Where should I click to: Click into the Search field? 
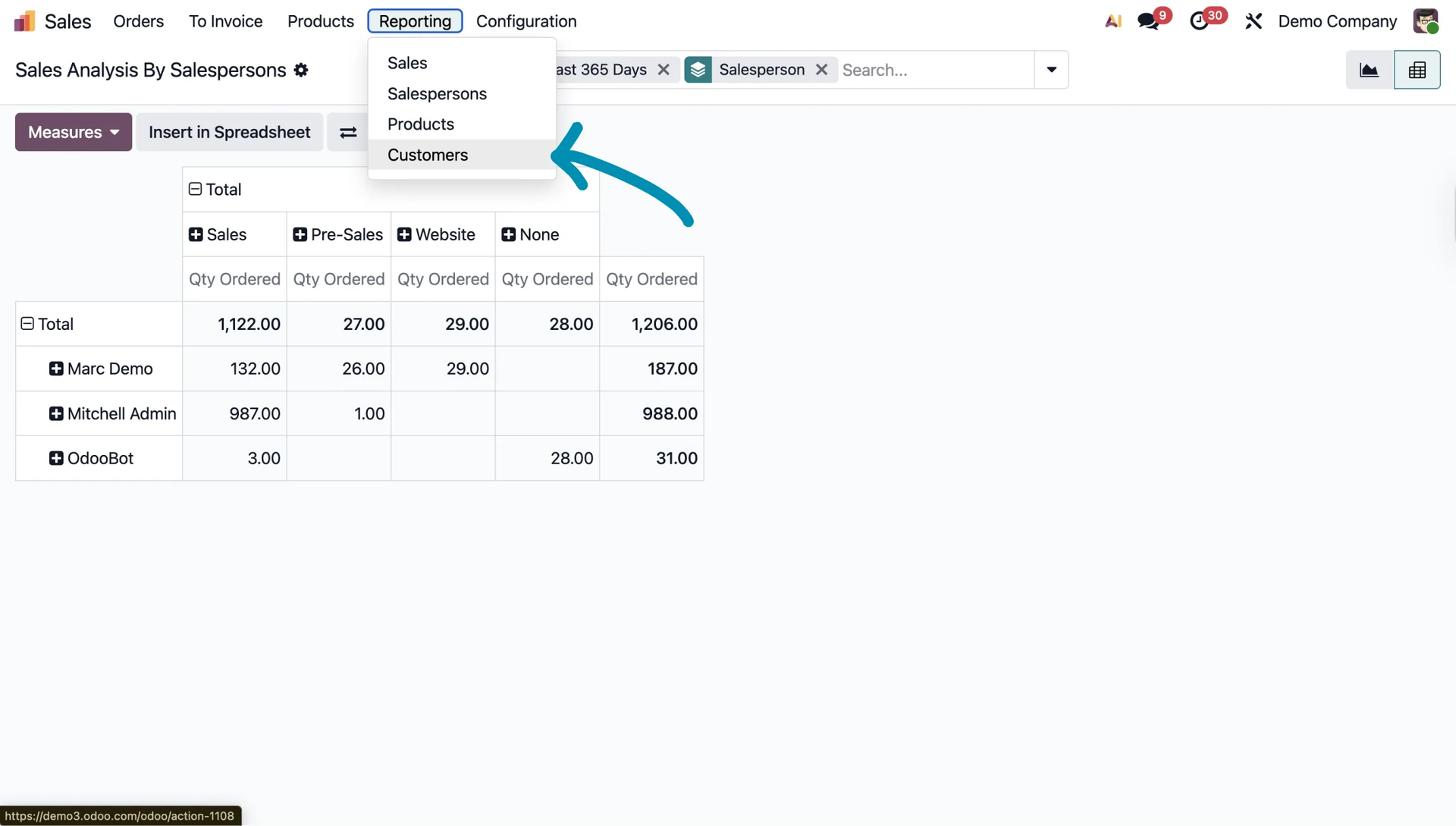(x=935, y=70)
